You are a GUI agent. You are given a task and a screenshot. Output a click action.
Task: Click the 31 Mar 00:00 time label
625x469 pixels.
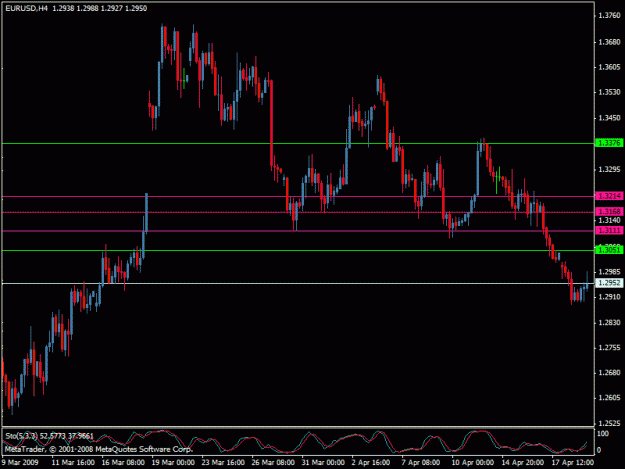[x=323, y=462]
